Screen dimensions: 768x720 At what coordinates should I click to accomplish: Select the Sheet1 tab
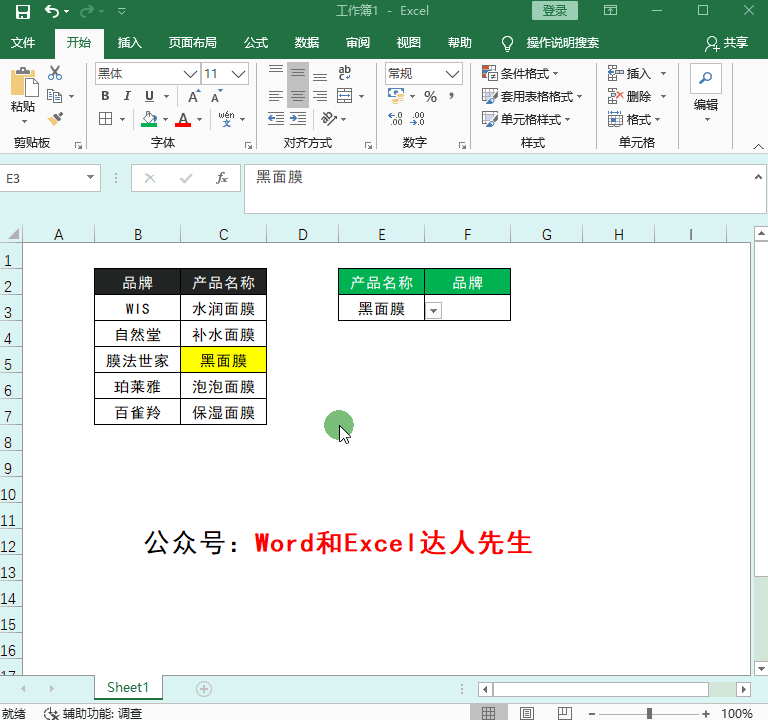pyautogui.click(x=128, y=688)
